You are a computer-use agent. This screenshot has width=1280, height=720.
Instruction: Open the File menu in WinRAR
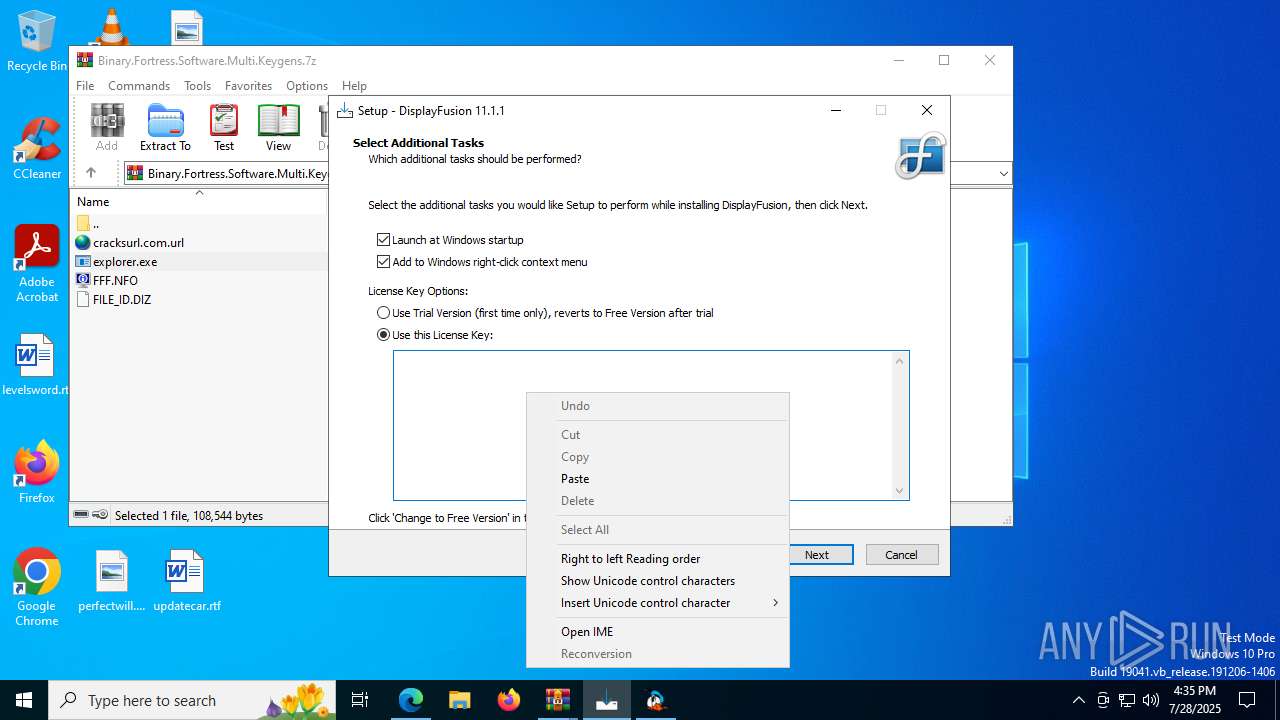pos(85,86)
